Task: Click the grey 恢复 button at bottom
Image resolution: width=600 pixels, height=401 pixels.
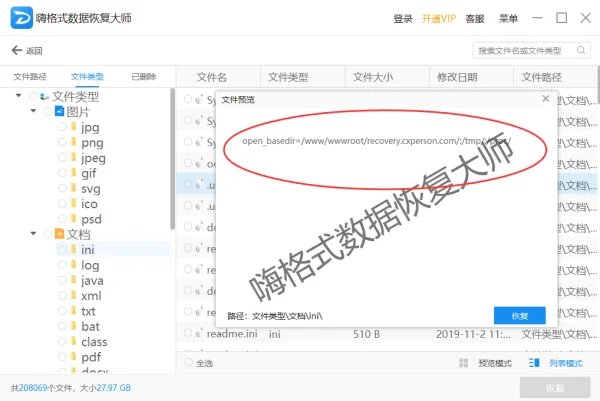Action: 554,388
